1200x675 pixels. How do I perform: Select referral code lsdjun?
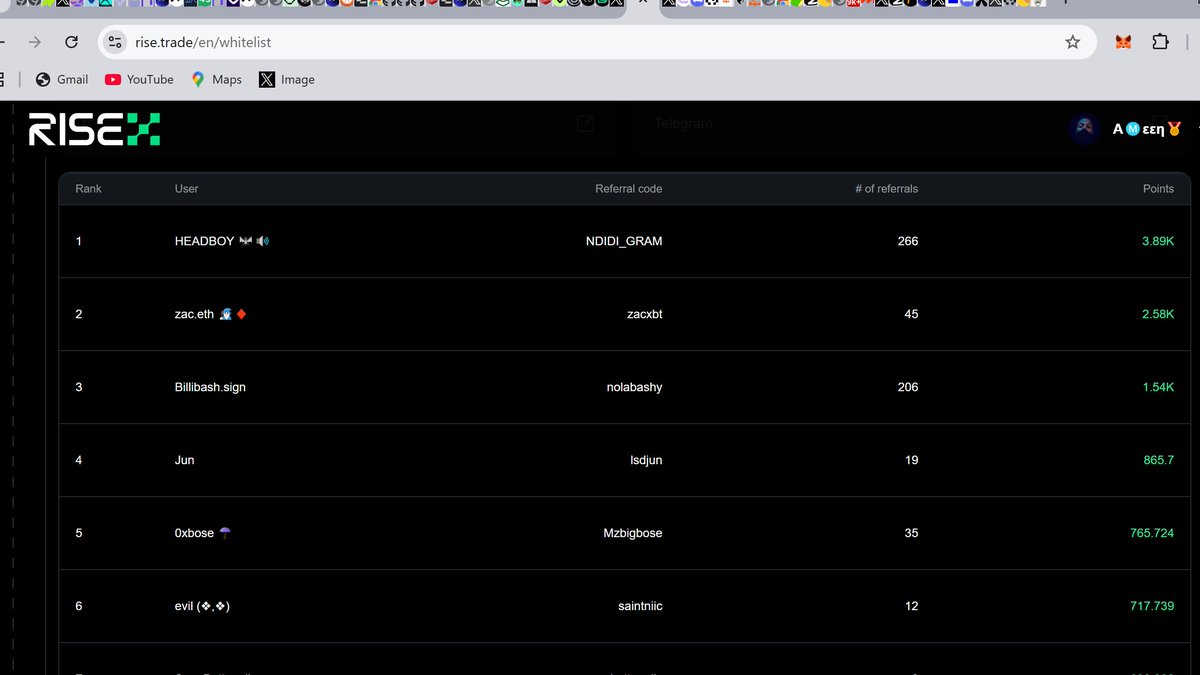click(x=646, y=460)
